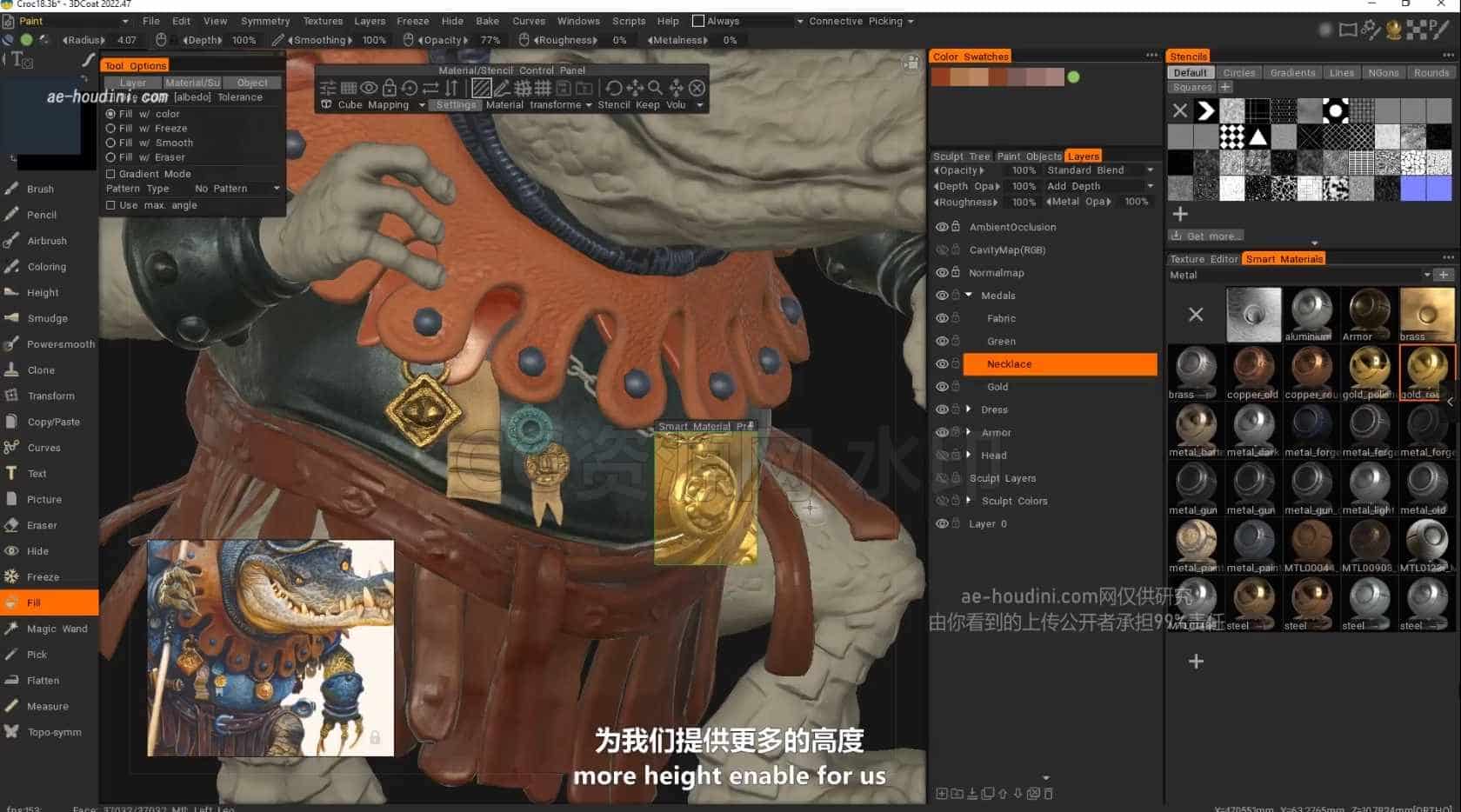
Task: Close the Material/Stencil Control Panel
Action: coord(697,88)
